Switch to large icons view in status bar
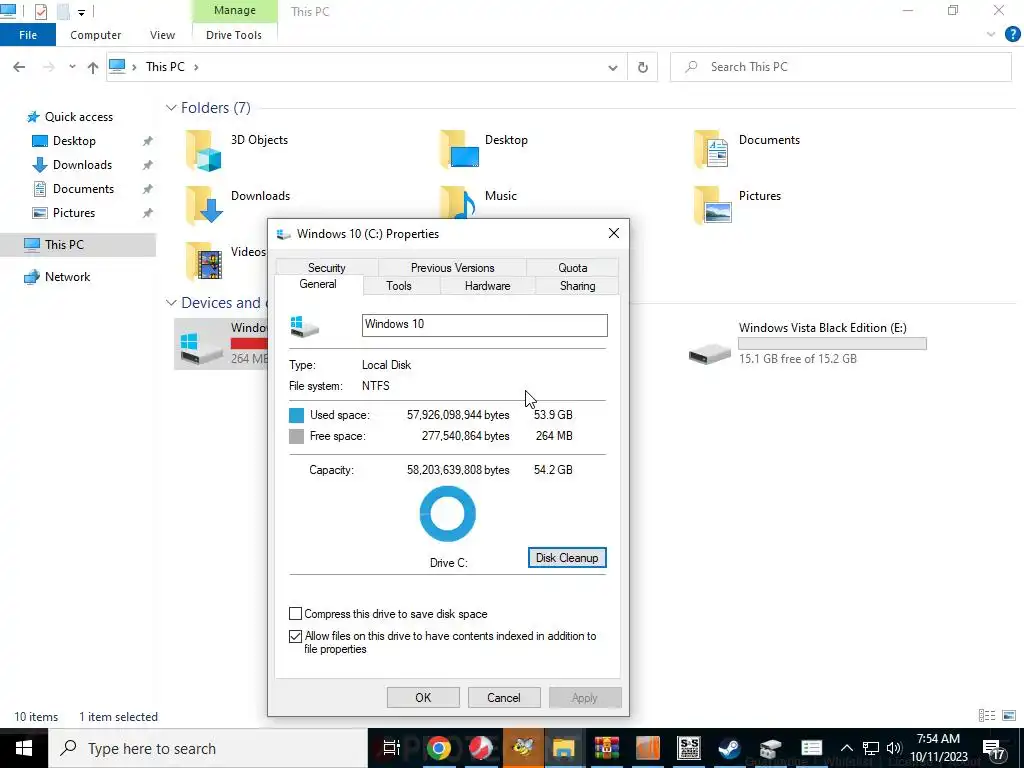1024x768 pixels. [x=1009, y=716]
